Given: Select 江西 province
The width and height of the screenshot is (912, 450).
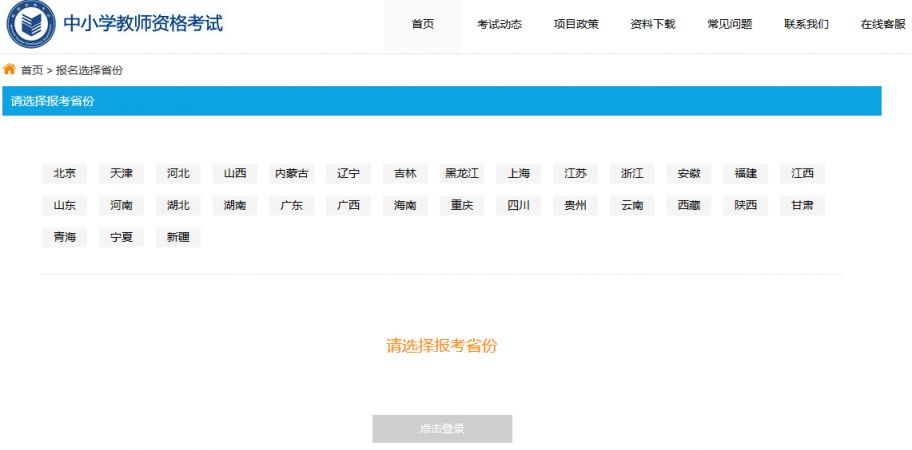Looking at the screenshot, I should [803, 173].
